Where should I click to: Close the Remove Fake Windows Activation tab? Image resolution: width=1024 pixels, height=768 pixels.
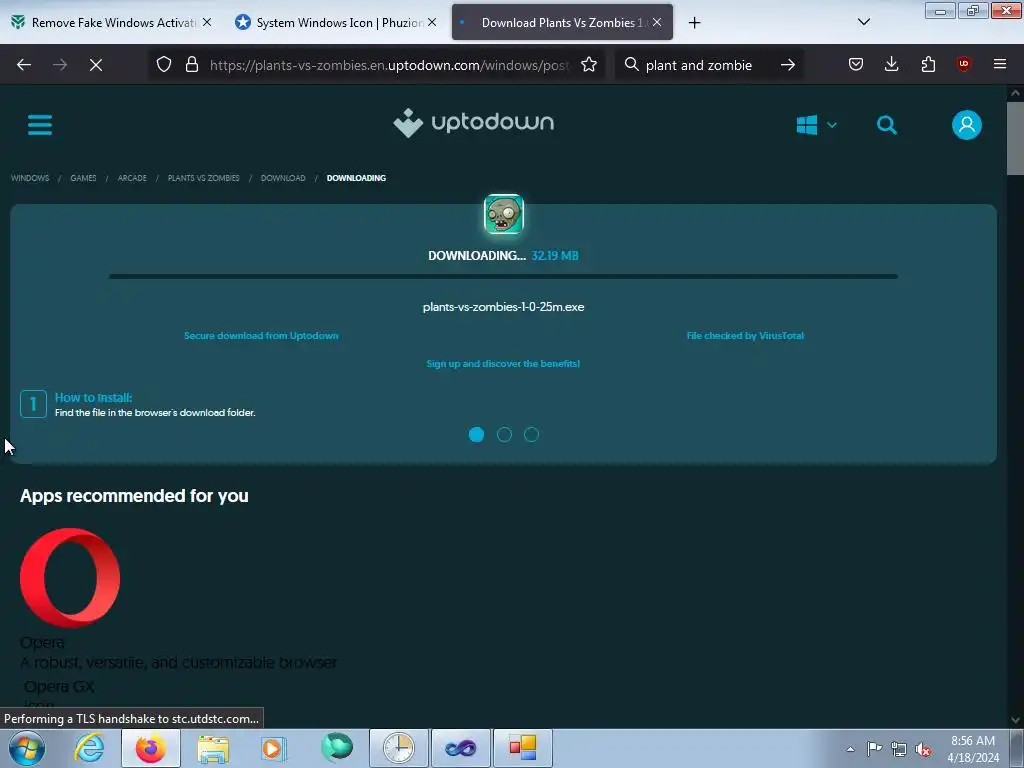point(207,22)
